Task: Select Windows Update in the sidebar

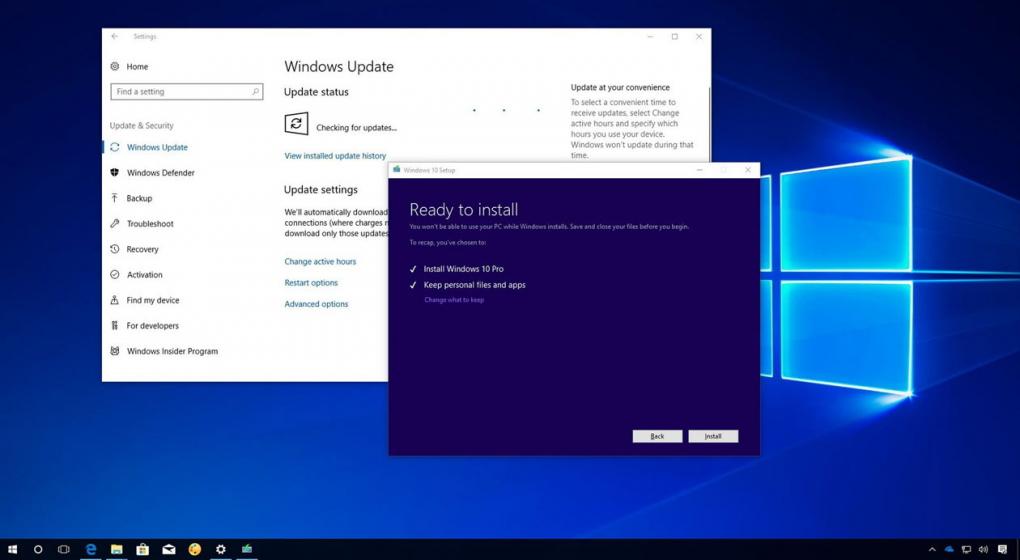Action: pyautogui.click(x=157, y=147)
